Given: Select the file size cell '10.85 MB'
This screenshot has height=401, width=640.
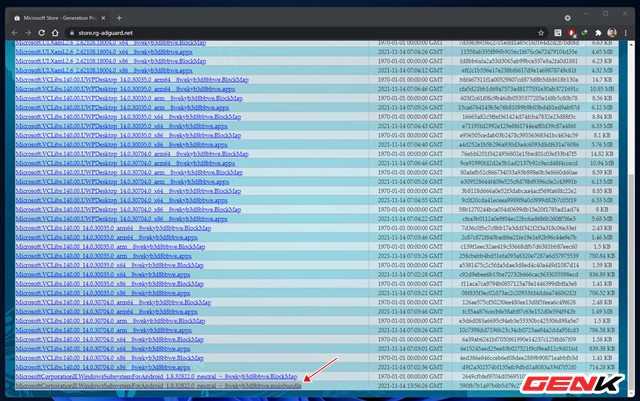Looking at the screenshot, I should pos(602,89).
